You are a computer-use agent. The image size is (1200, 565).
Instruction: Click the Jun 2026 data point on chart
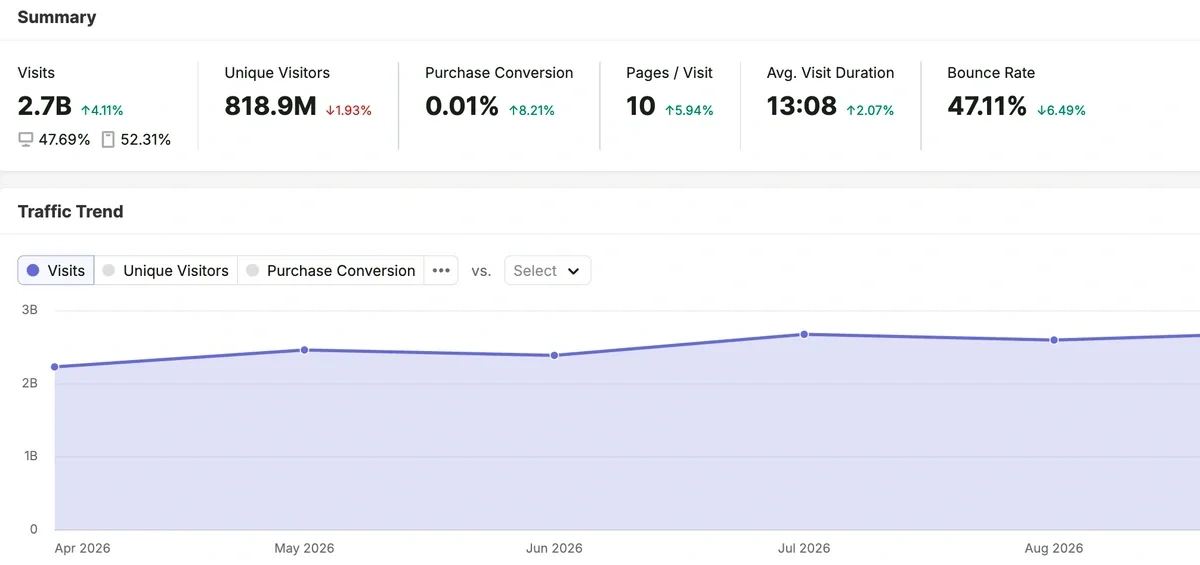click(554, 355)
